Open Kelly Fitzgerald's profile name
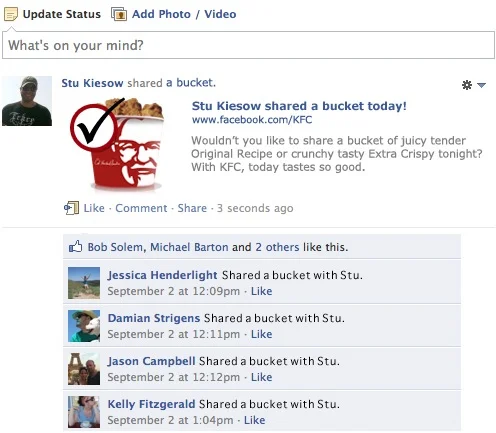The image size is (496, 433). click(x=151, y=404)
